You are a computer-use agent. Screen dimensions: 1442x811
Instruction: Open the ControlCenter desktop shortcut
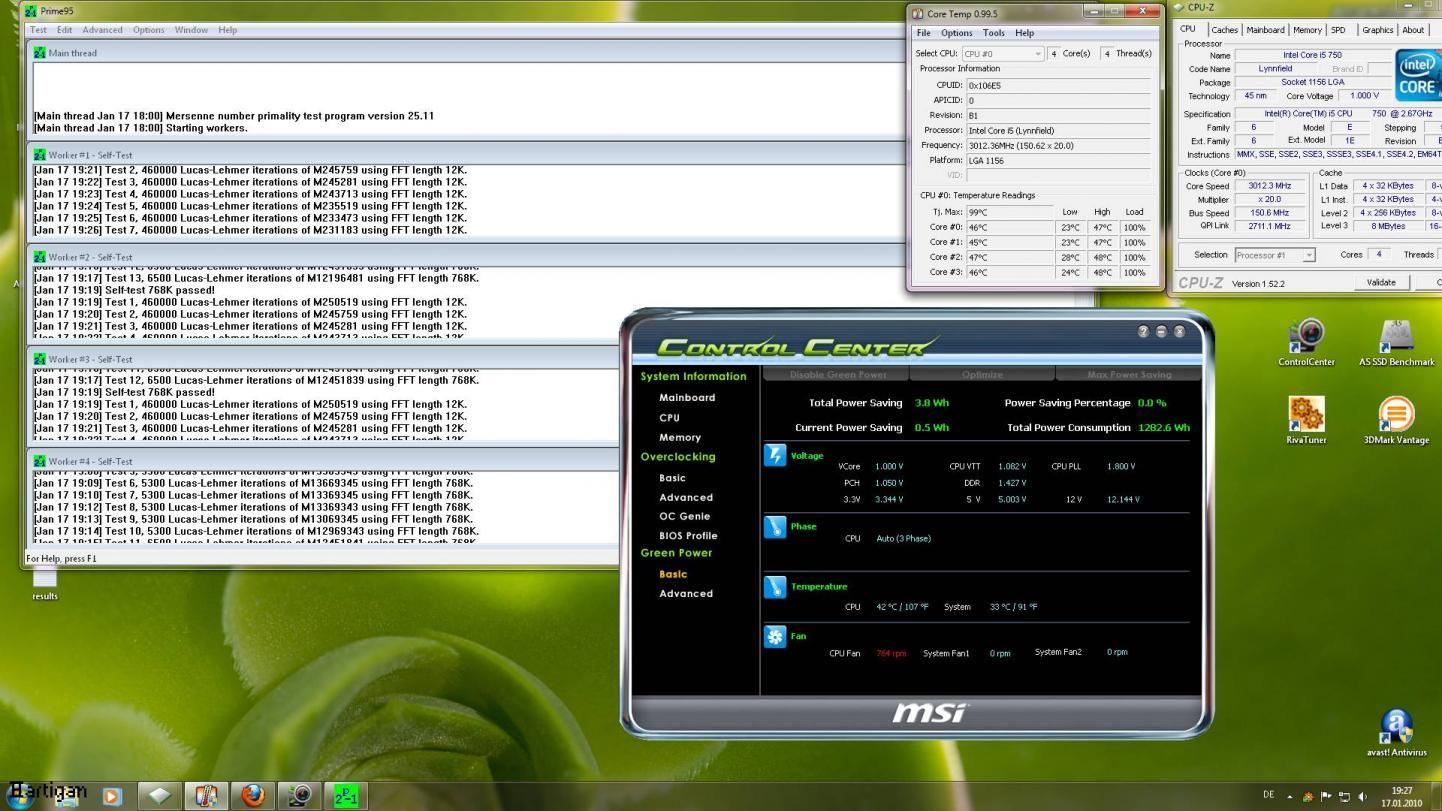point(1306,343)
